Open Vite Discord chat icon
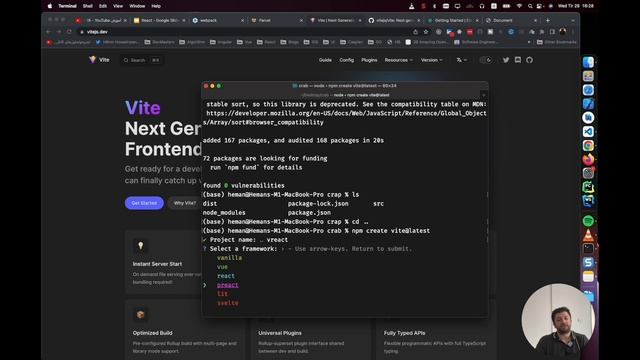 point(518,60)
